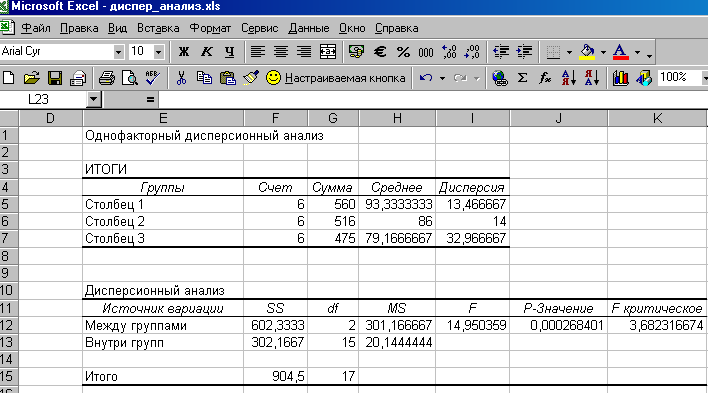Select cell with 14,950359
The image size is (708, 393).
point(472,325)
